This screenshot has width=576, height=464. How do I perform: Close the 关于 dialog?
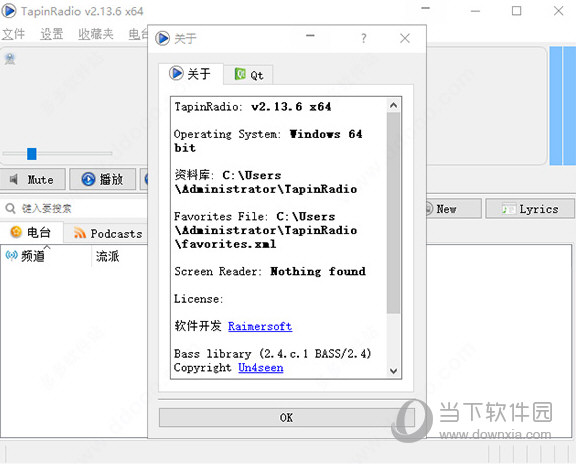click(x=405, y=38)
